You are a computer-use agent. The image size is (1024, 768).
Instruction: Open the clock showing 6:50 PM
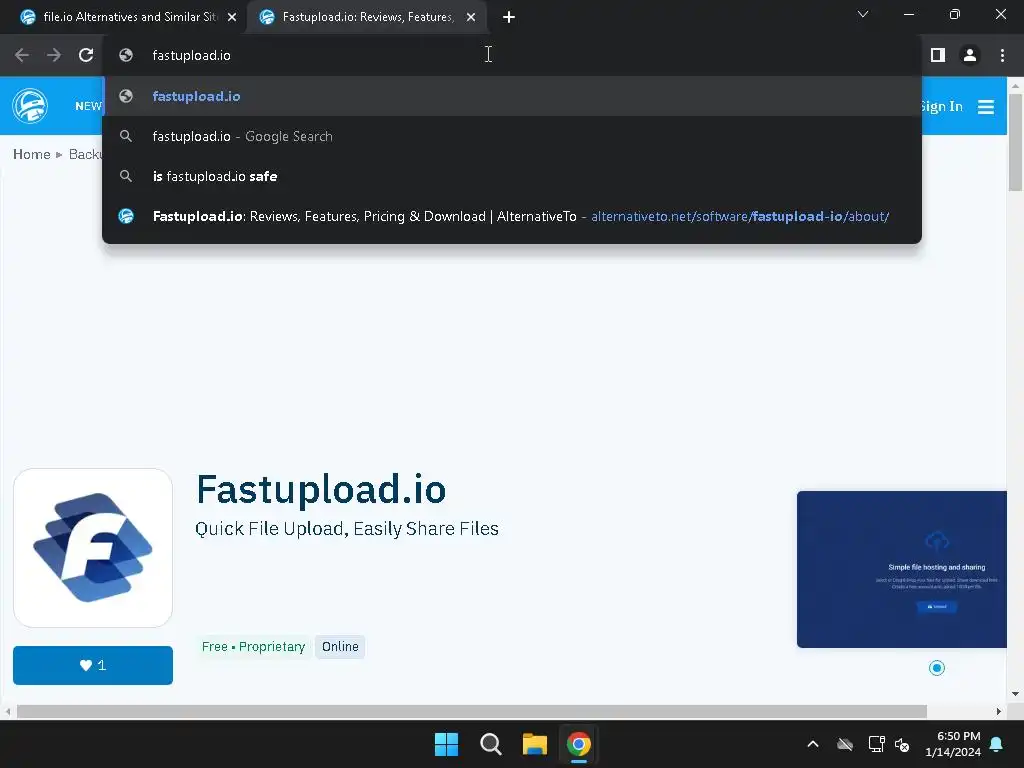pos(953,744)
